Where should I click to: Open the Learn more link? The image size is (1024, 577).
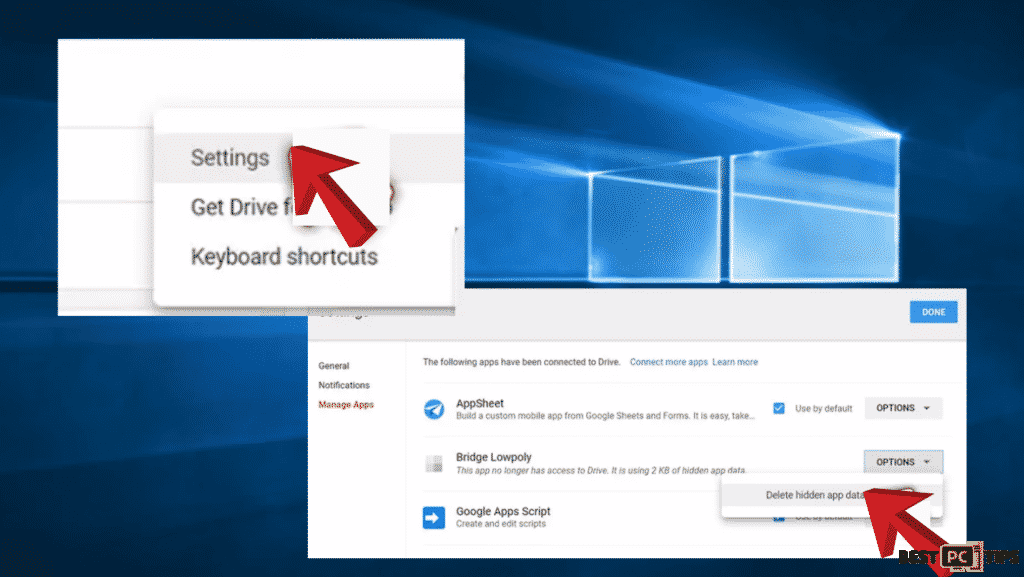click(735, 362)
